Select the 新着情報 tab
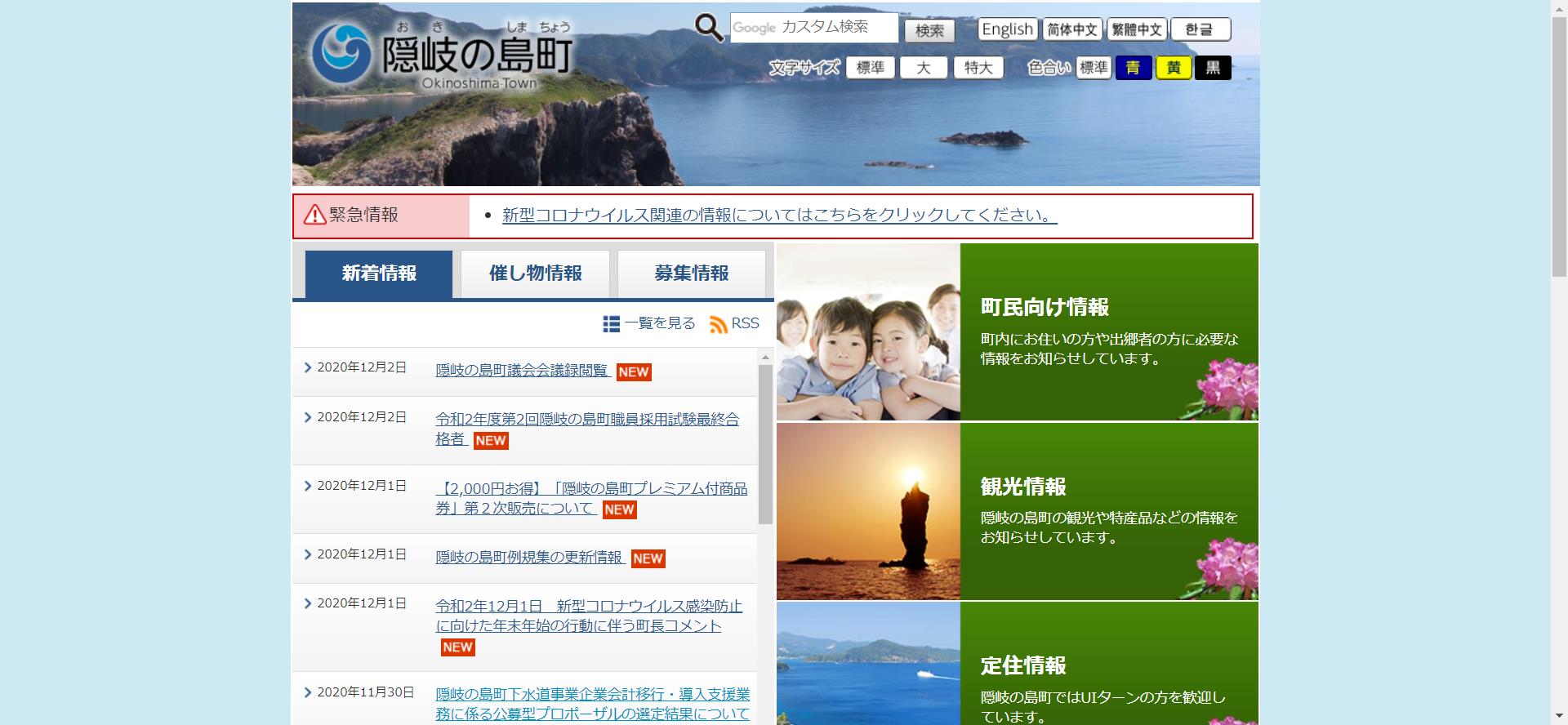This screenshot has width=1568, height=725. pyautogui.click(x=379, y=274)
